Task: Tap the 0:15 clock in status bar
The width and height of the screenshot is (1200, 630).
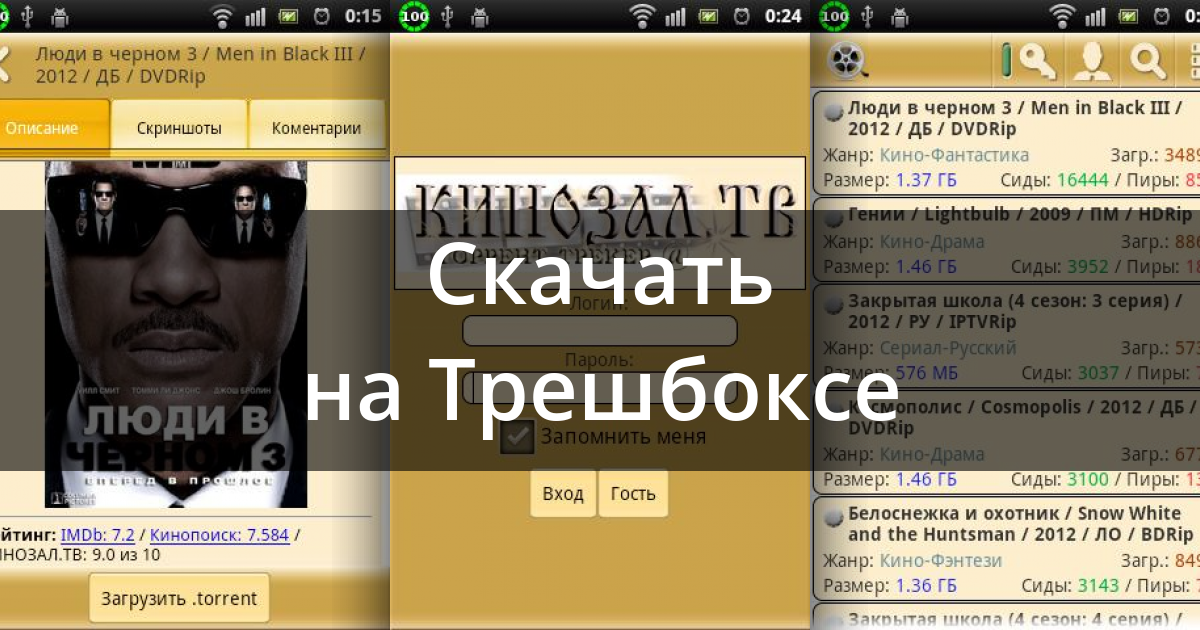Action: pos(362,16)
